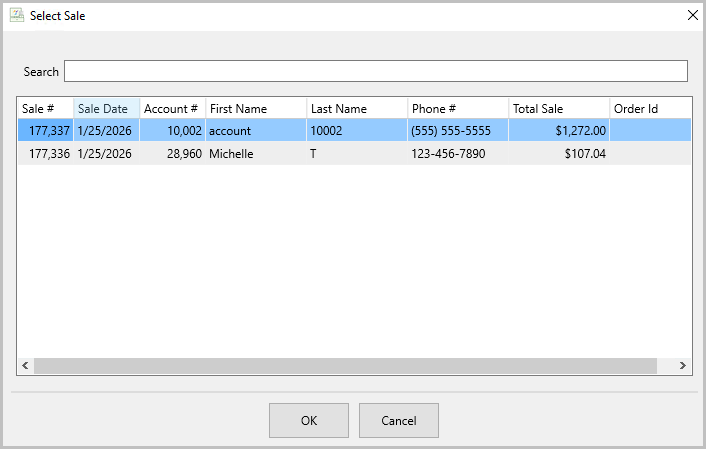Sort by the Last Name column header
706x449 pixels.
[357, 109]
